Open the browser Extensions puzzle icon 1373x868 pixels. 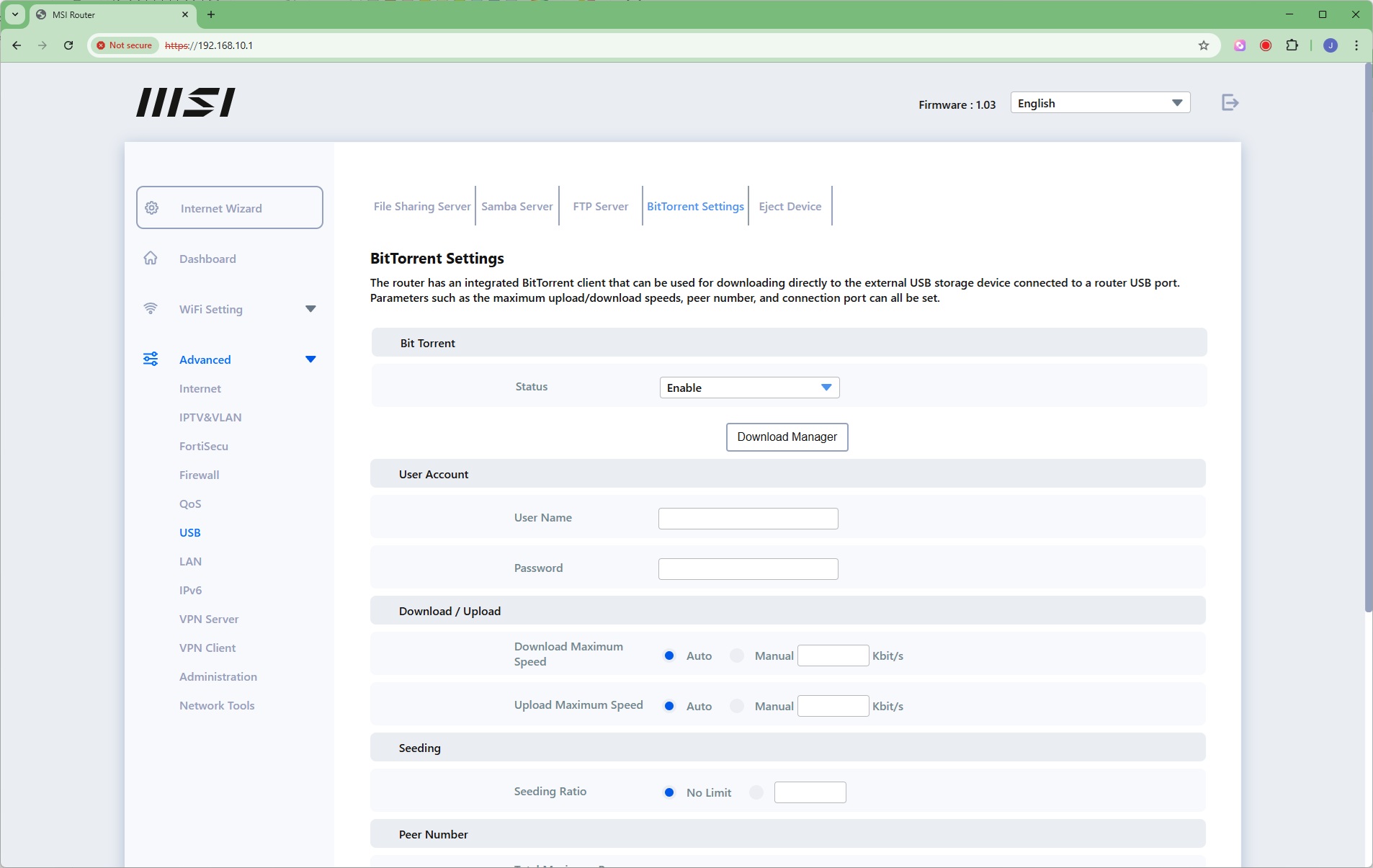coord(1292,45)
